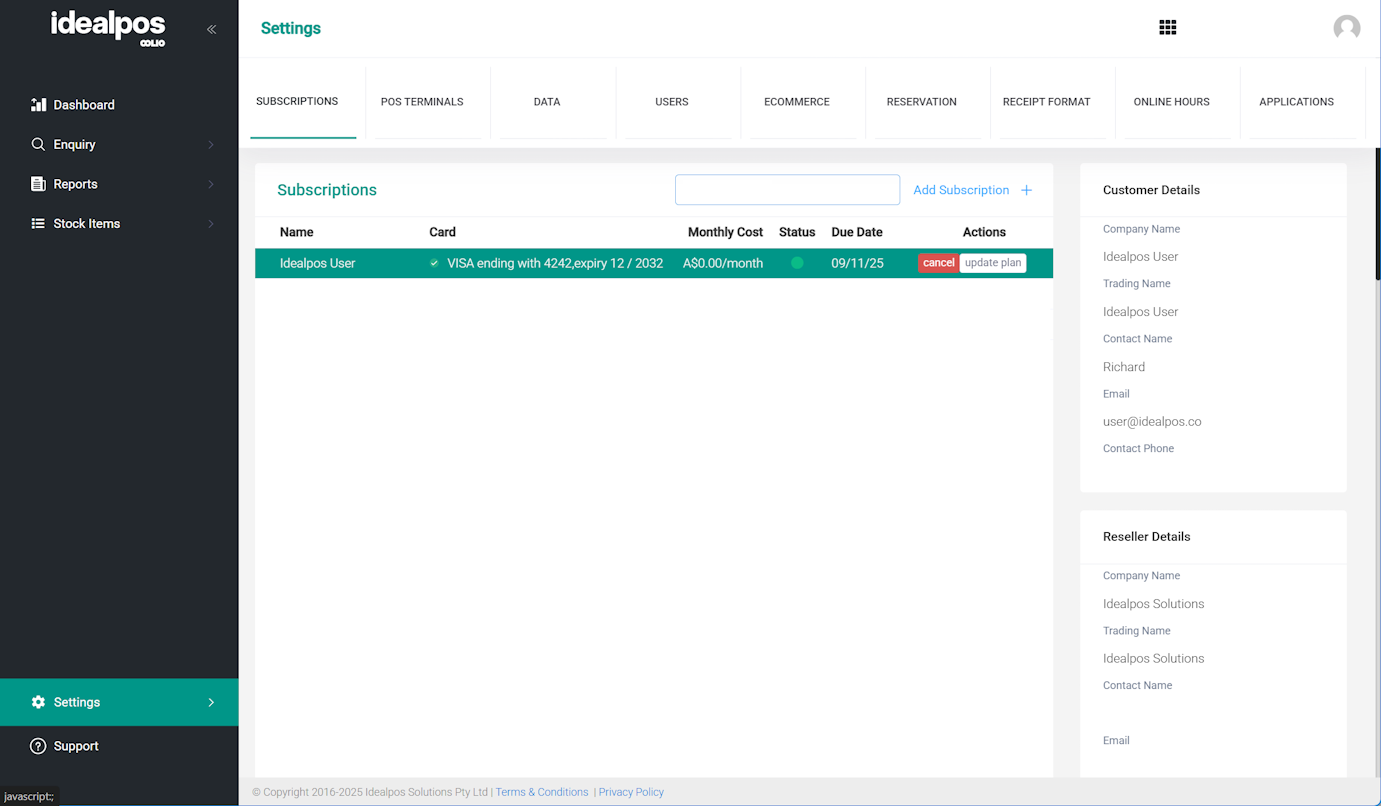Open the Receipt Format tab

1046,102
